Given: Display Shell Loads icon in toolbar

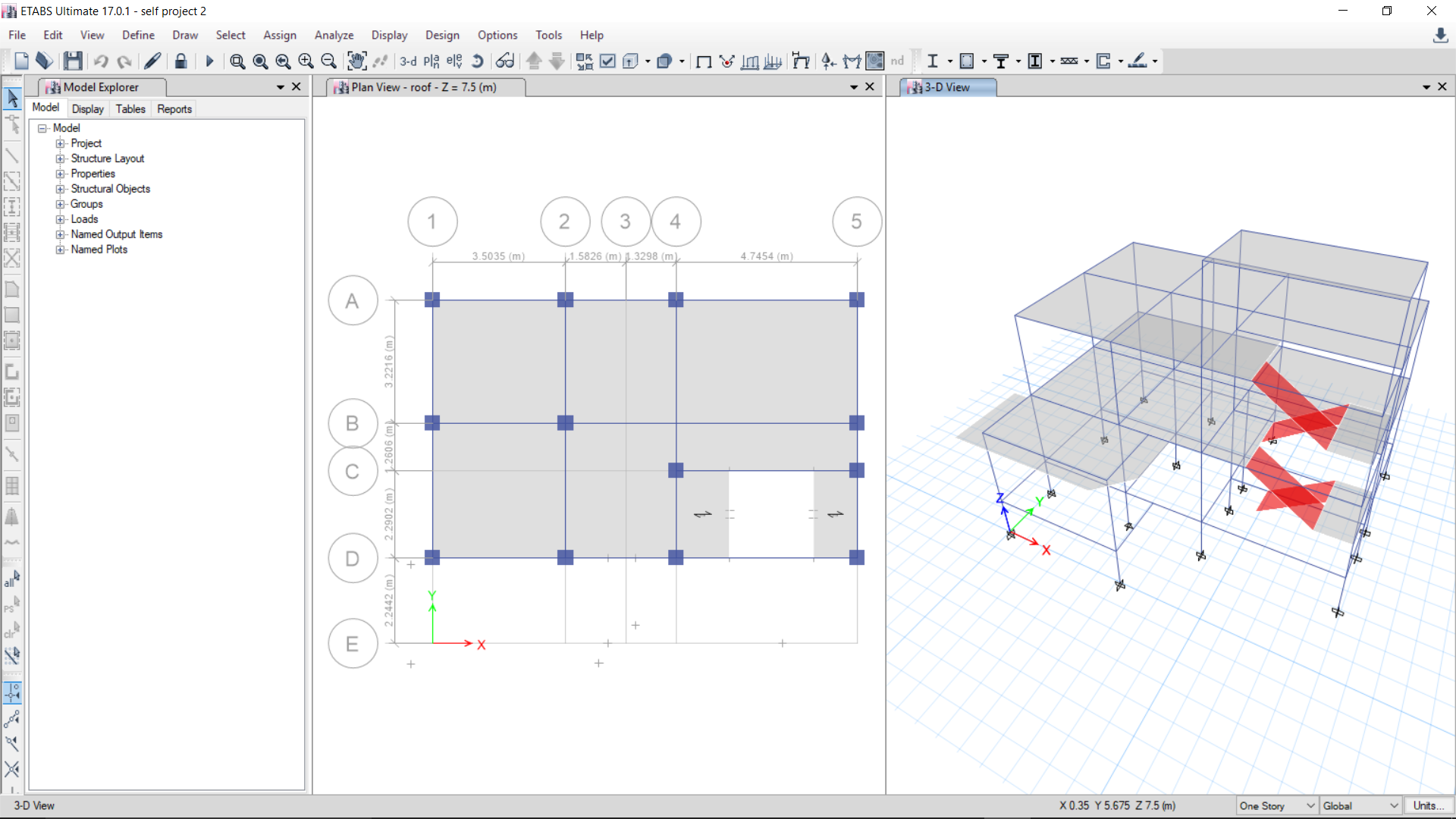Looking at the screenshot, I should tap(773, 61).
